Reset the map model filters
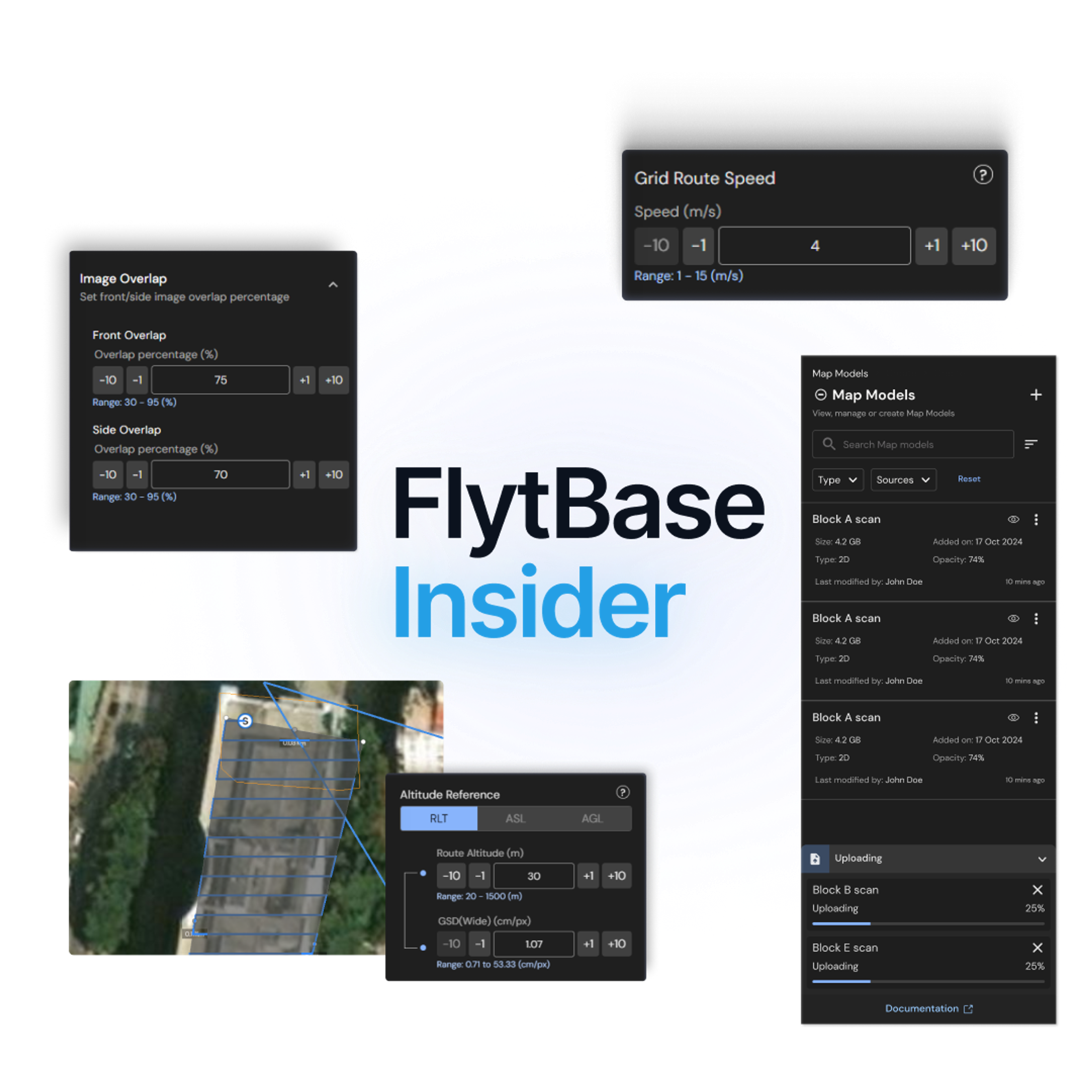1092x1092 pixels. click(969, 479)
